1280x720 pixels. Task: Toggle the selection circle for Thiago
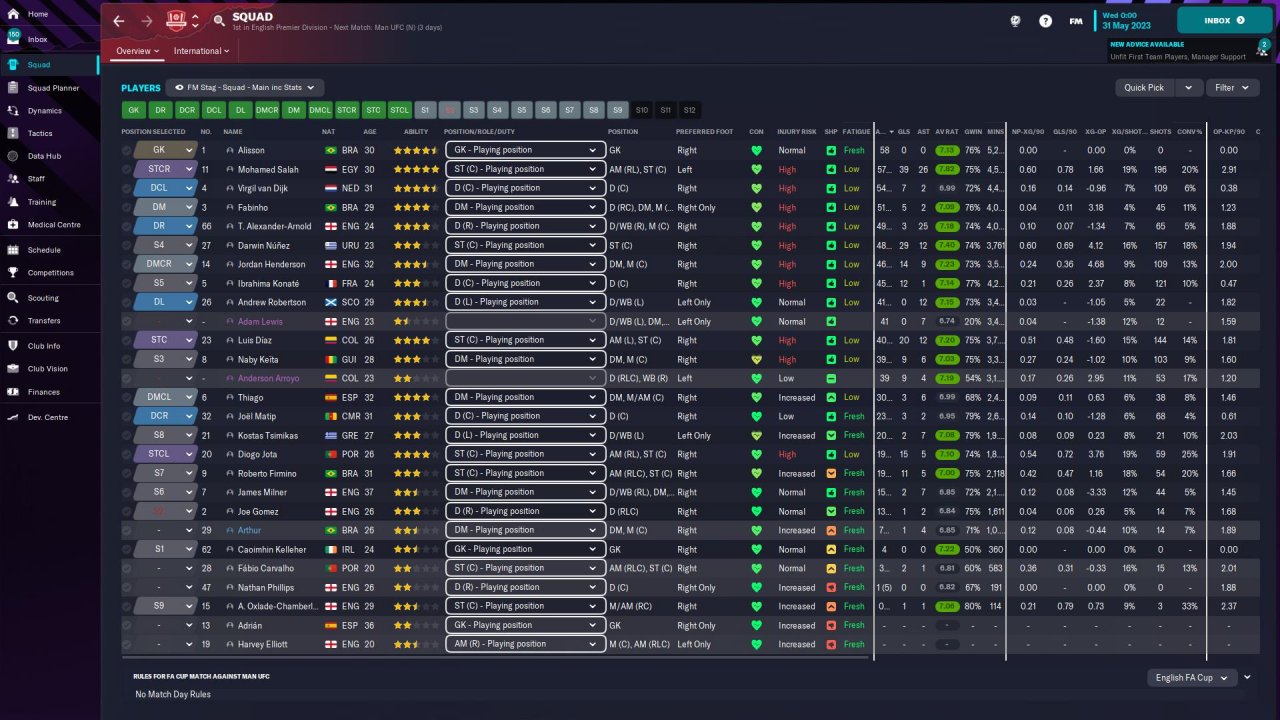point(127,398)
